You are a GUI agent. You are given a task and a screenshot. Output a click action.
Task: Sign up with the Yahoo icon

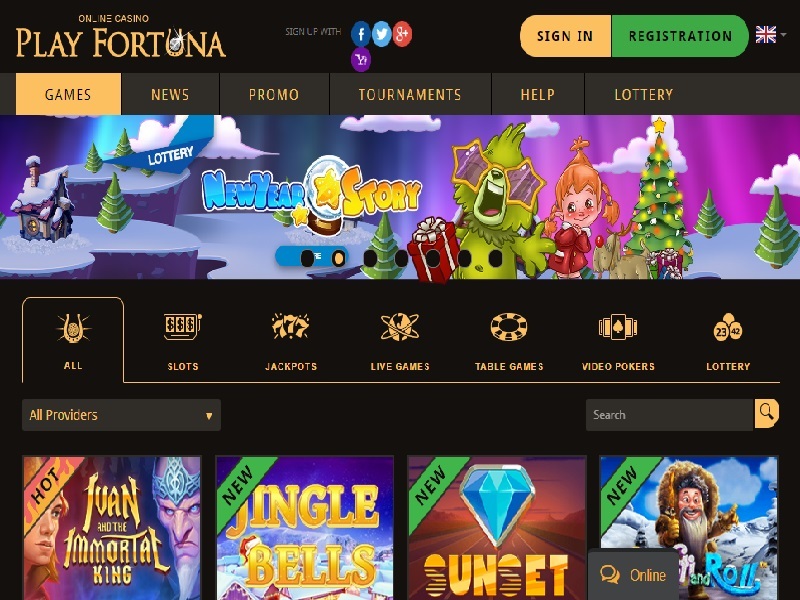point(361,60)
